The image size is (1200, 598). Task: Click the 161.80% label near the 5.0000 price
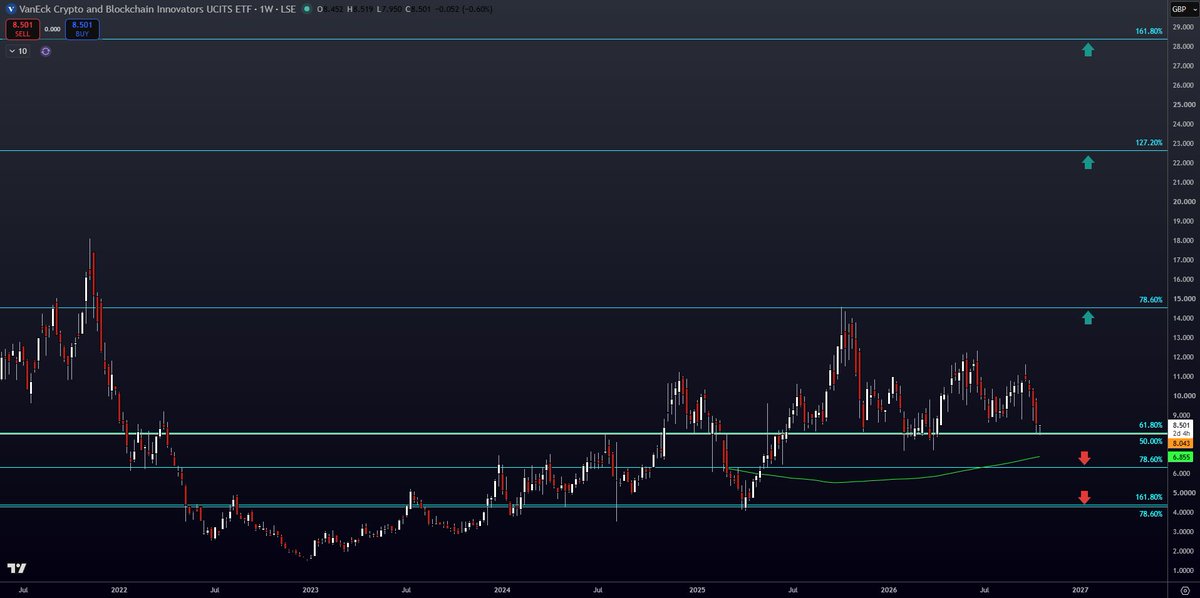click(x=1149, y=497)
